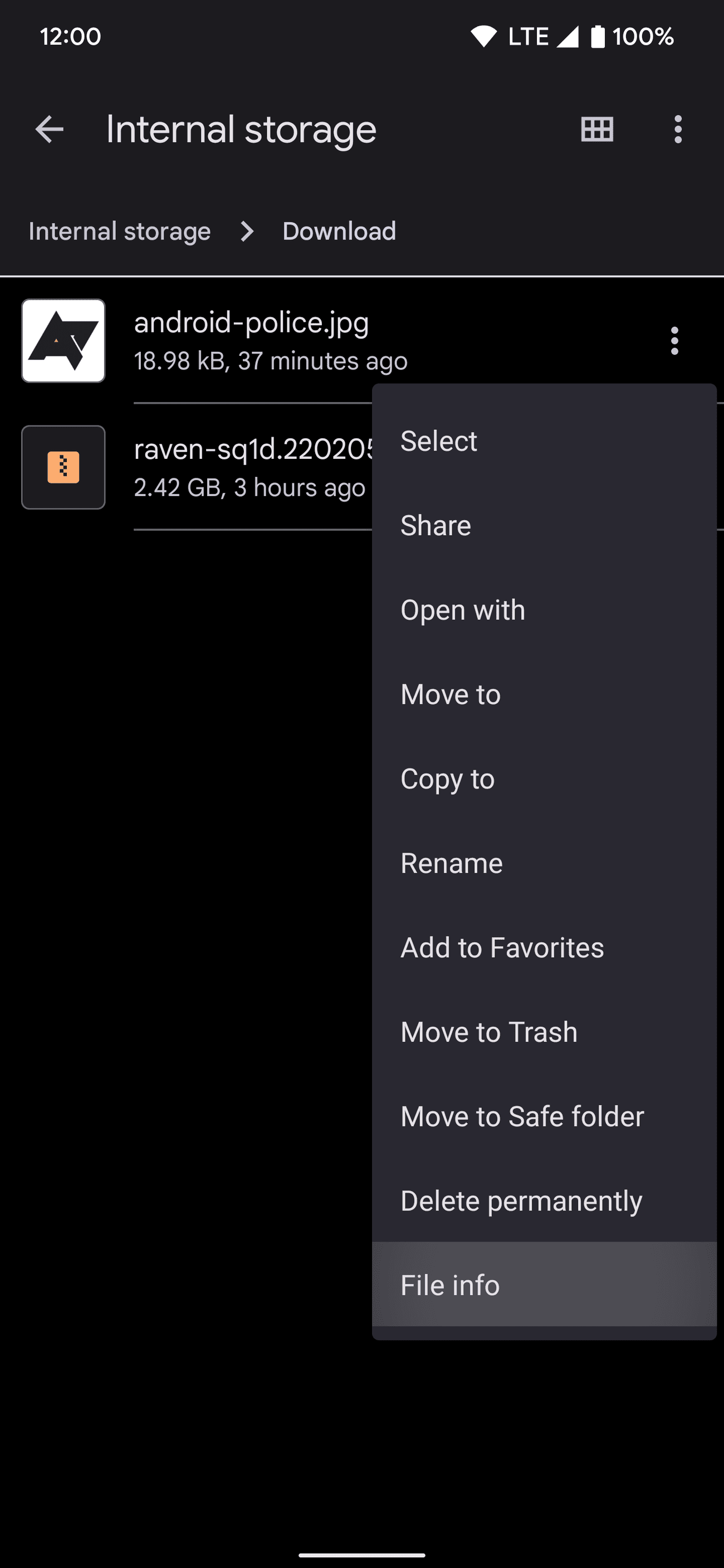Choose Select from the context menu

click(438, 440)
